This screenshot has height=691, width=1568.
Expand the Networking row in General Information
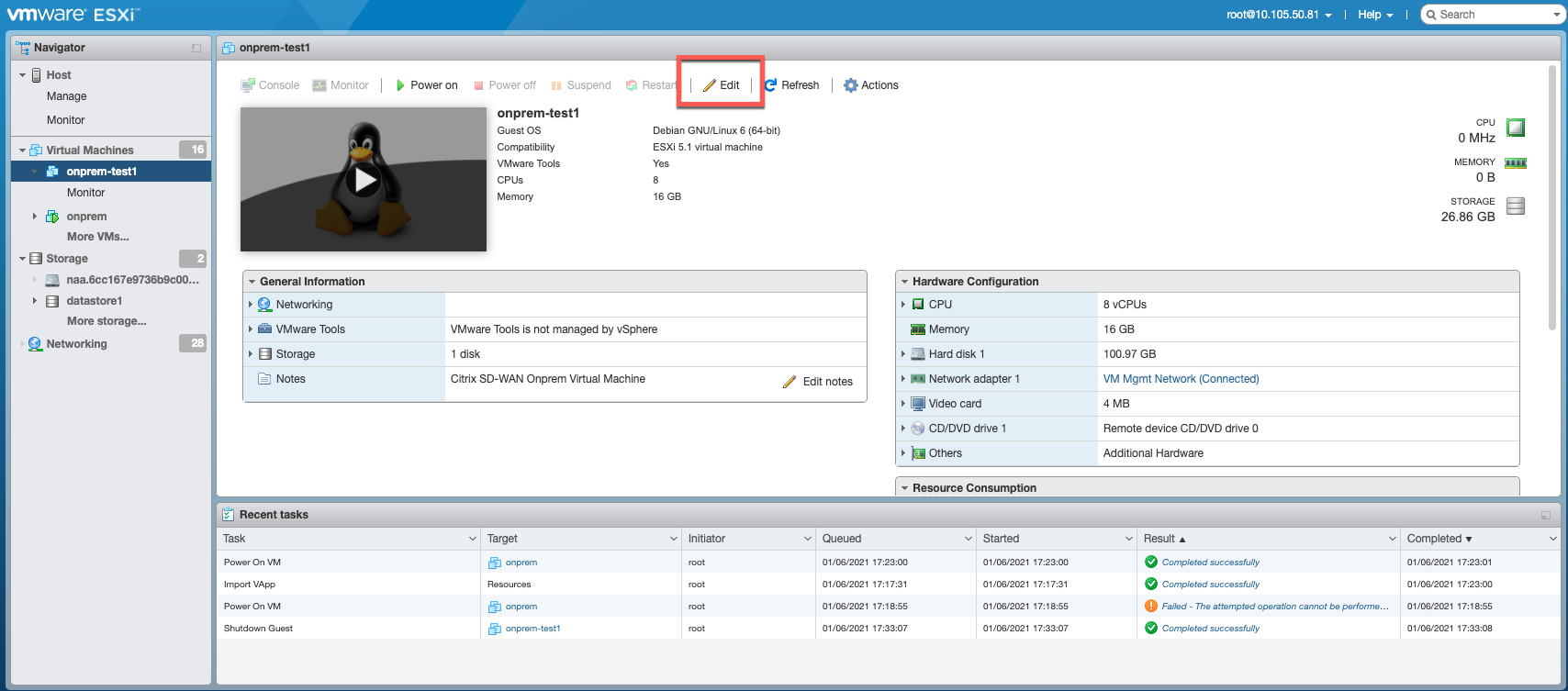click(x=250, y=305)
